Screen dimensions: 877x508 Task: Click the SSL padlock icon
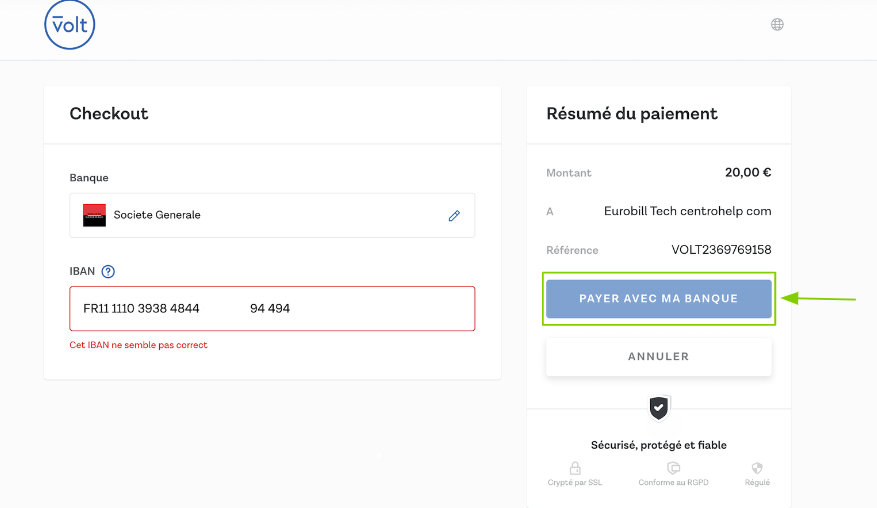[575, 468]
